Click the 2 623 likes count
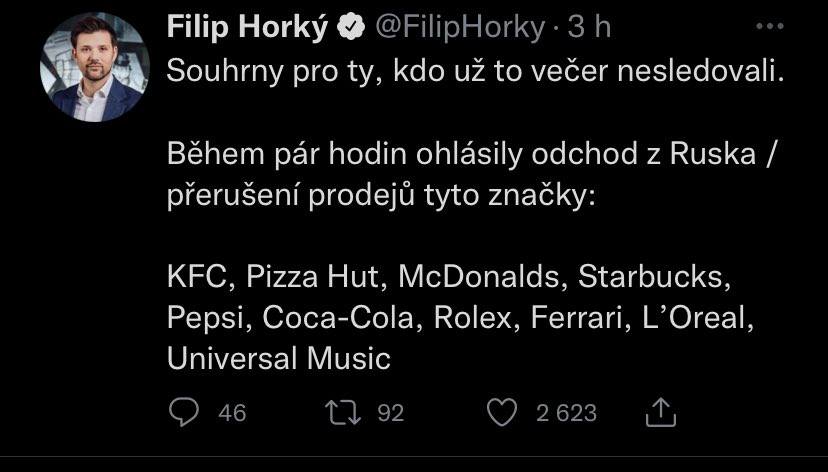 (x=566, y=413)
